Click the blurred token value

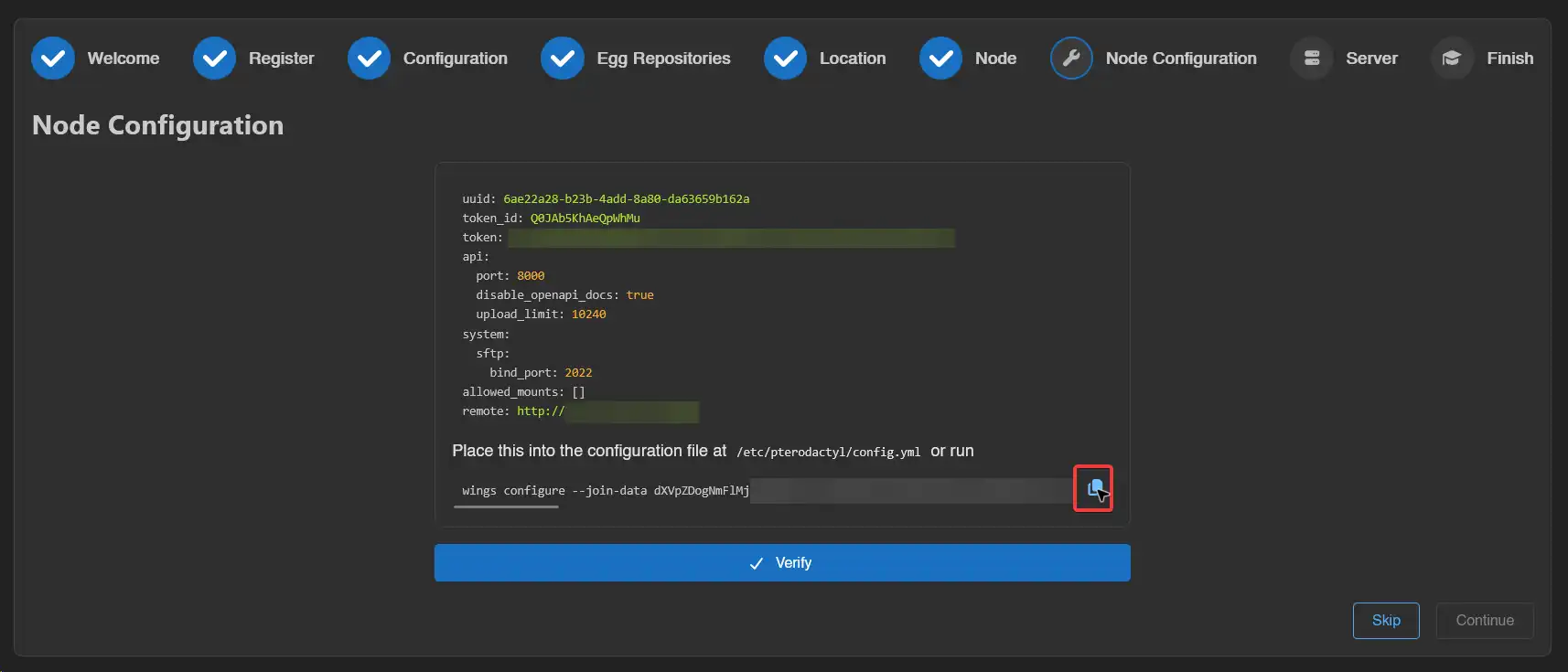(730, 238)
